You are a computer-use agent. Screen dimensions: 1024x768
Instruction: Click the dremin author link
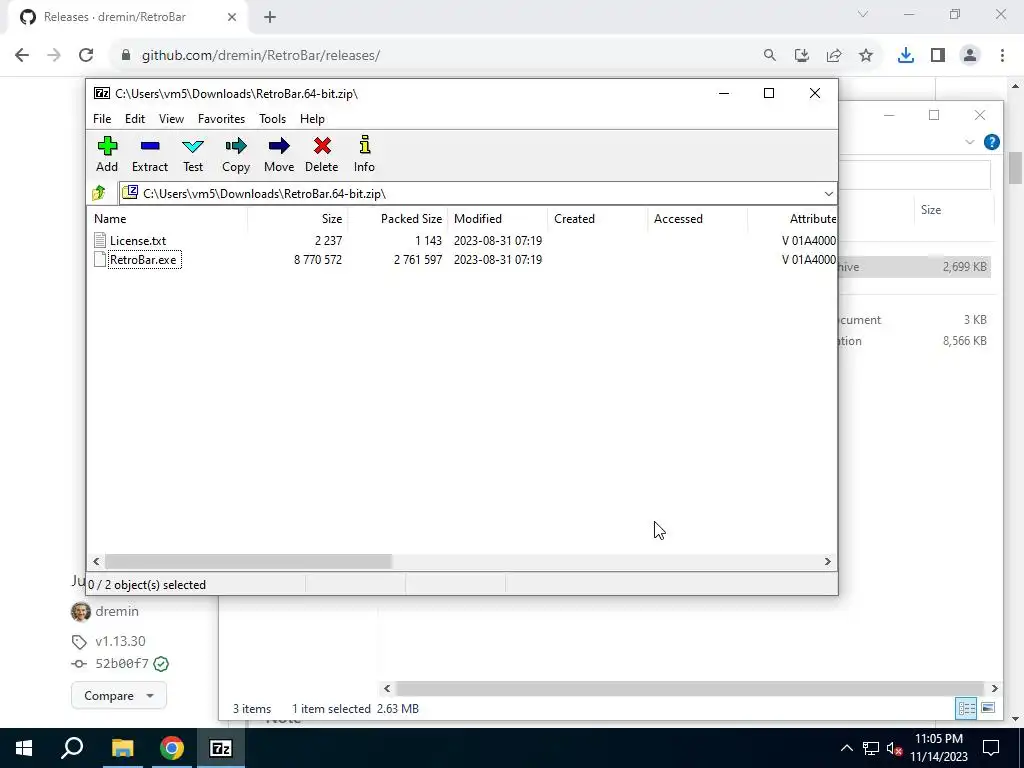pyautogui.click(x=117, y=611)
